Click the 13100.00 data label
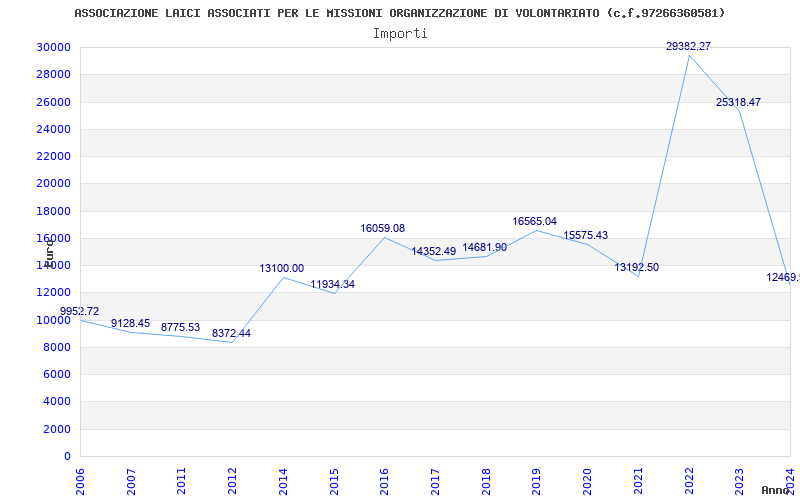 click(281, 268)
